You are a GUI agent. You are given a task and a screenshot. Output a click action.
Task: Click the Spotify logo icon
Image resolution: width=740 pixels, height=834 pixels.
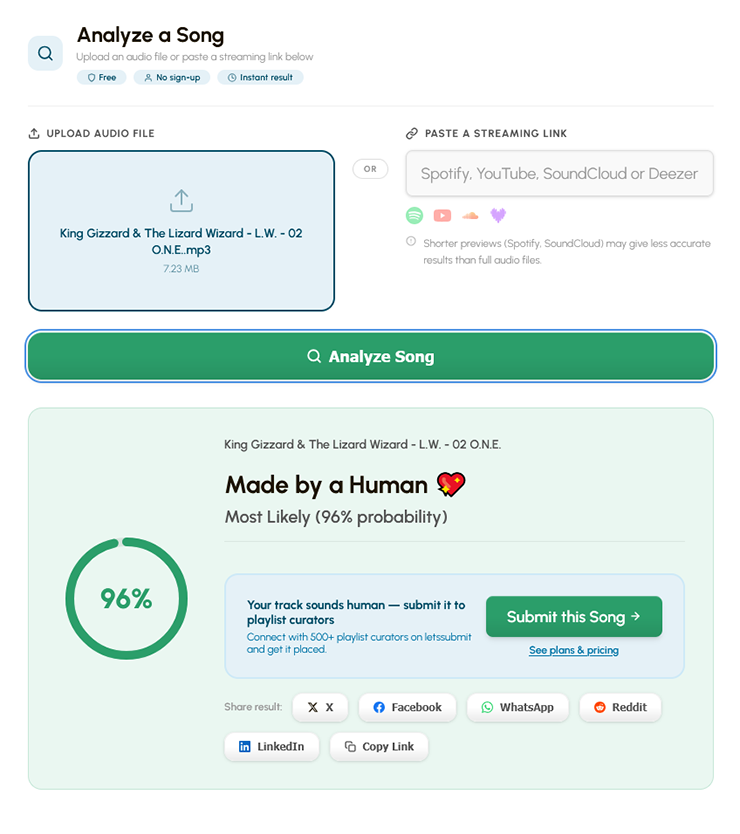click(414, 215)
